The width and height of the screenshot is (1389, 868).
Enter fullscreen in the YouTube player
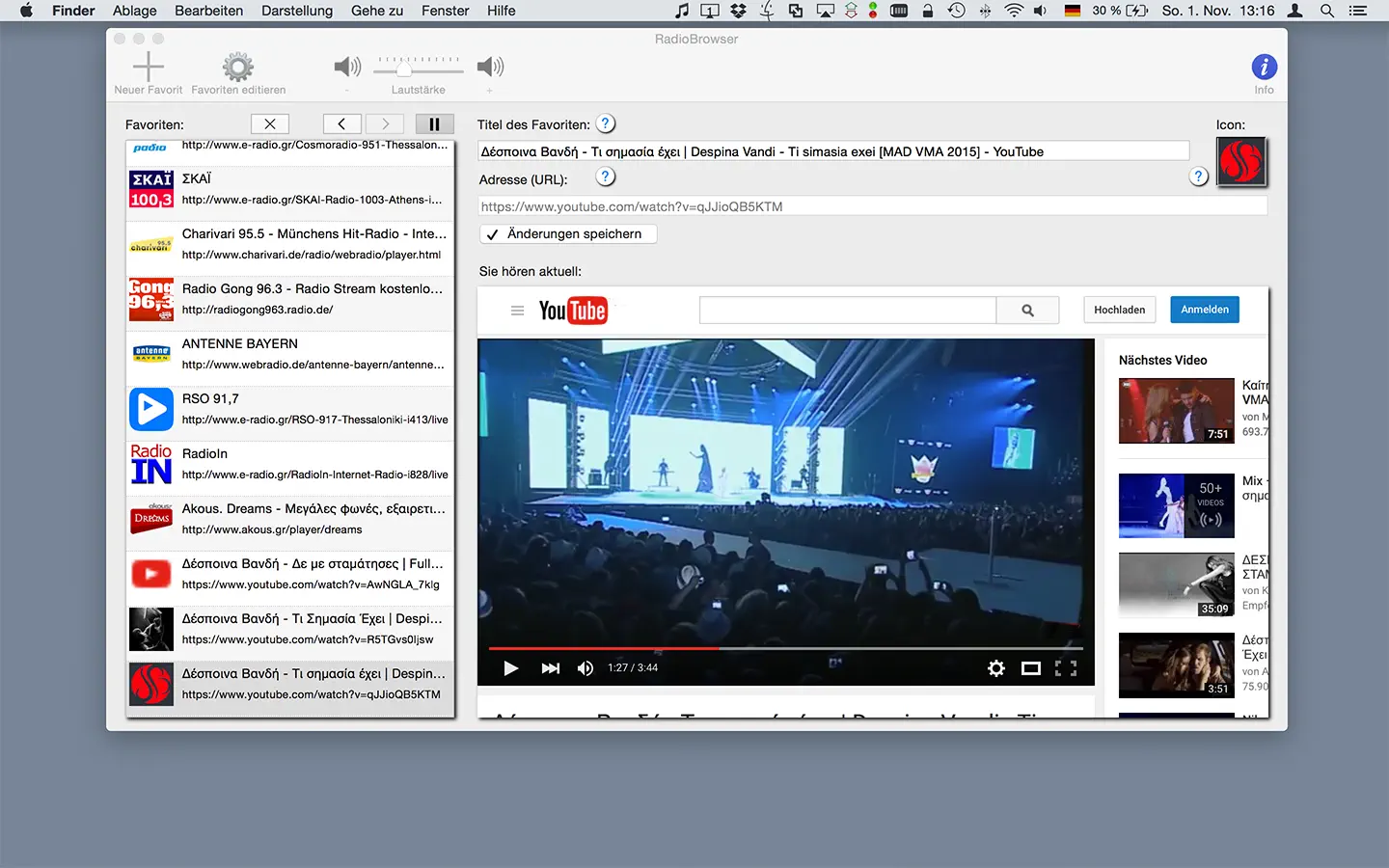[x=1066, y=668]
